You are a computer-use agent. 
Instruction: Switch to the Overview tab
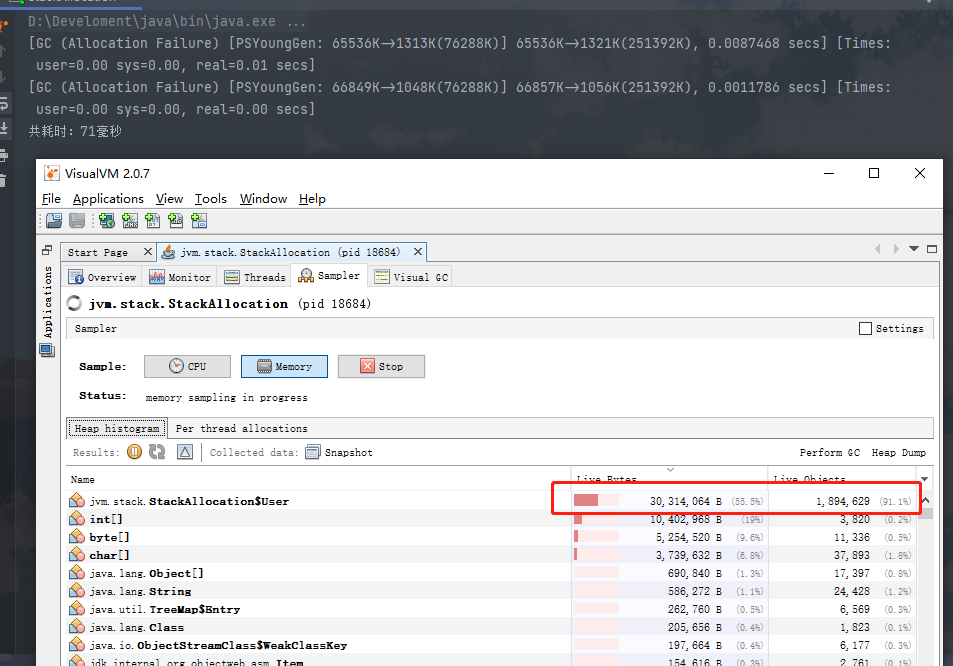point(102,277)
